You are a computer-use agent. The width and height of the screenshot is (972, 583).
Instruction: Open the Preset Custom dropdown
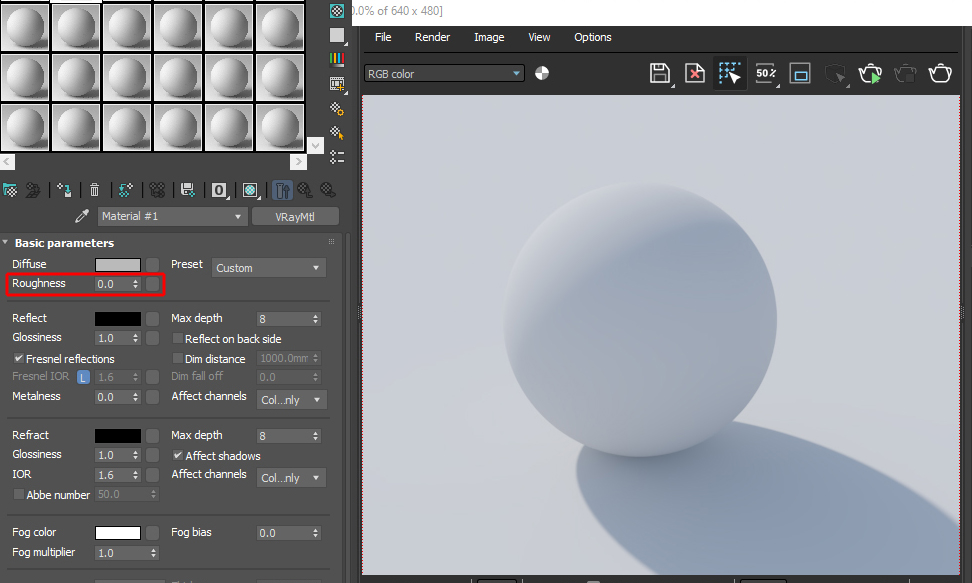coord(268,268)
